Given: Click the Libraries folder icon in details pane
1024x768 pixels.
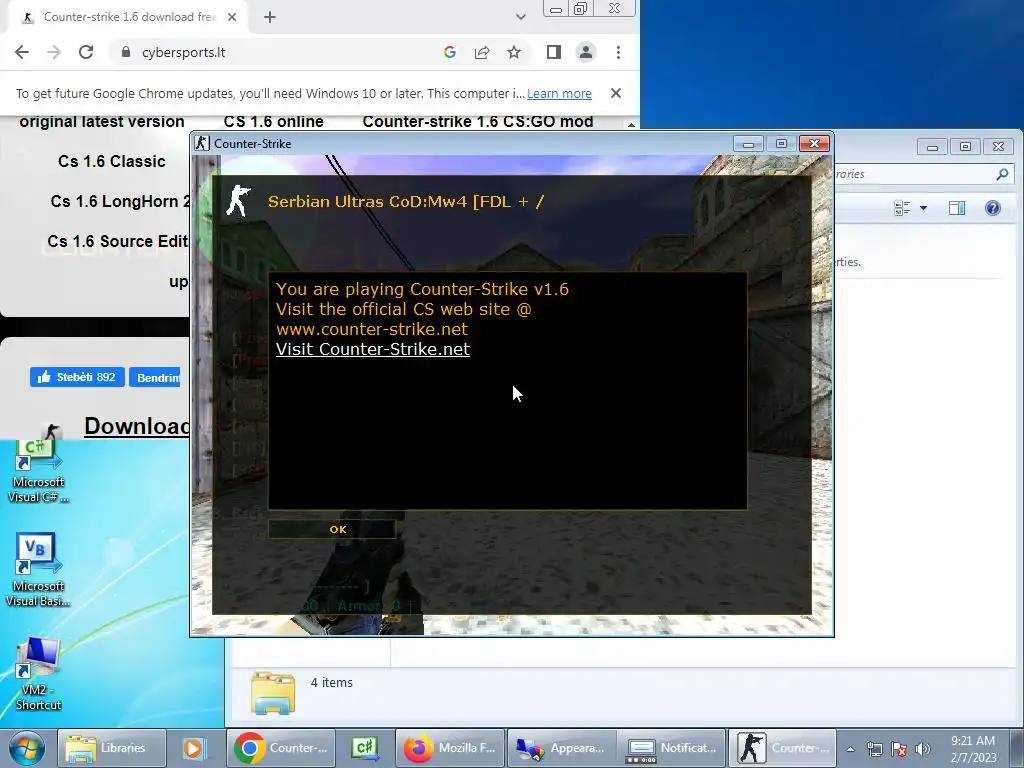Looking at the screenshot, I should tap(273, 693).
